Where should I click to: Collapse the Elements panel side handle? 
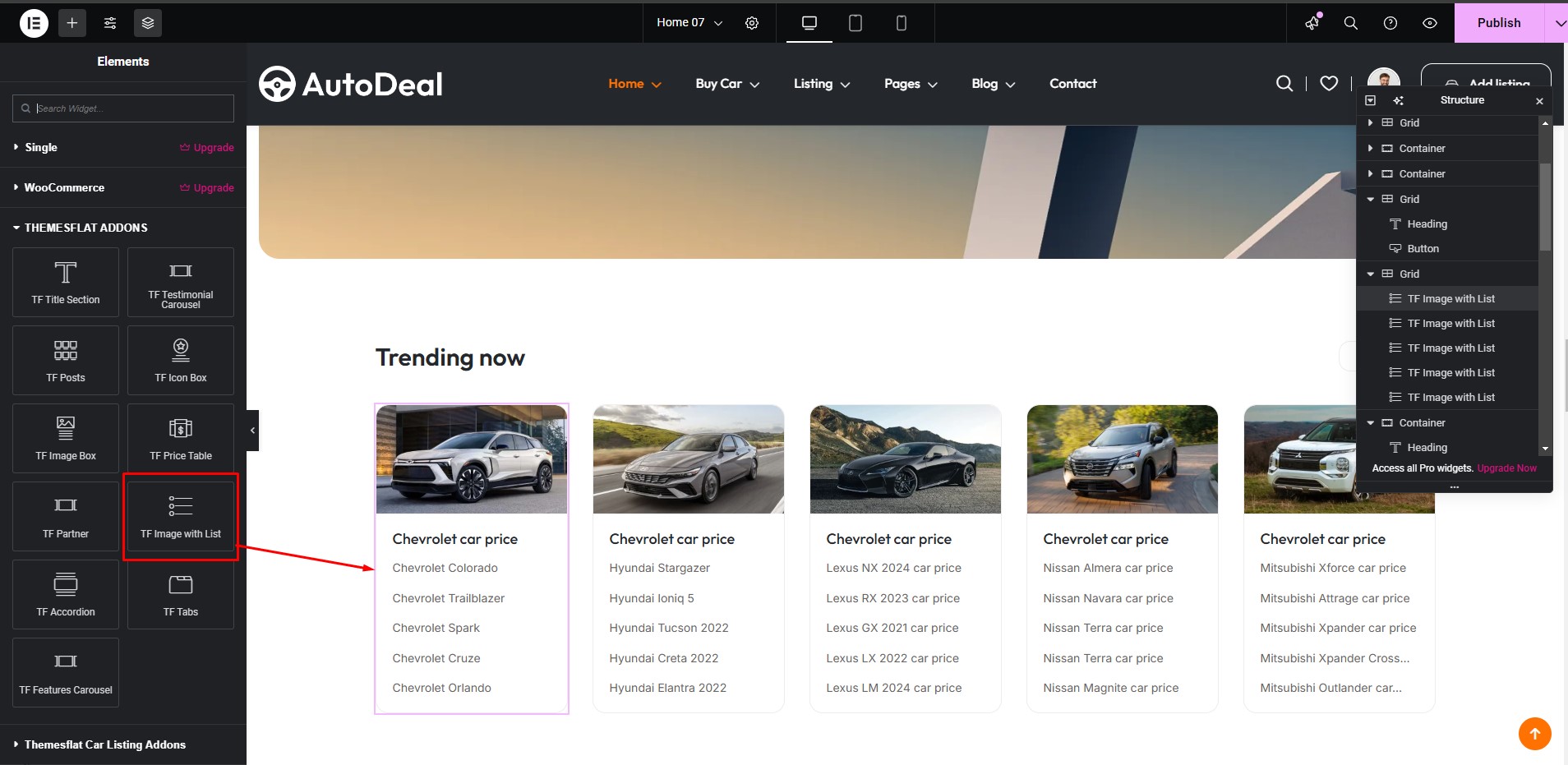(252, 430)
